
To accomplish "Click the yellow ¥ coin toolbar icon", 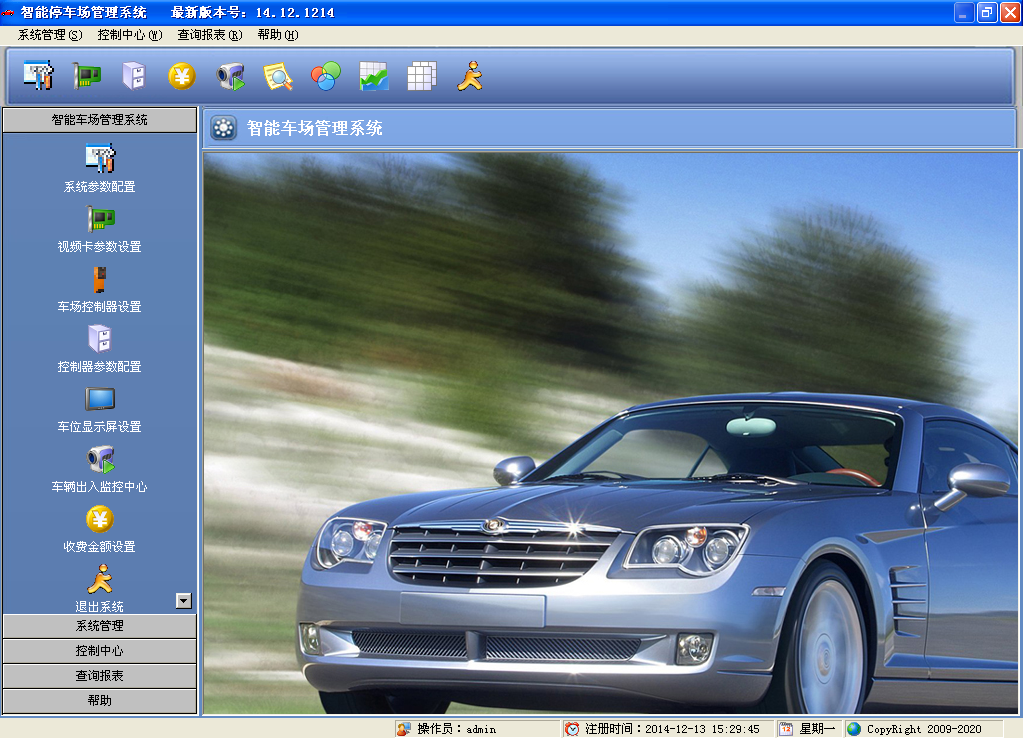I will [x=181, y=74].
